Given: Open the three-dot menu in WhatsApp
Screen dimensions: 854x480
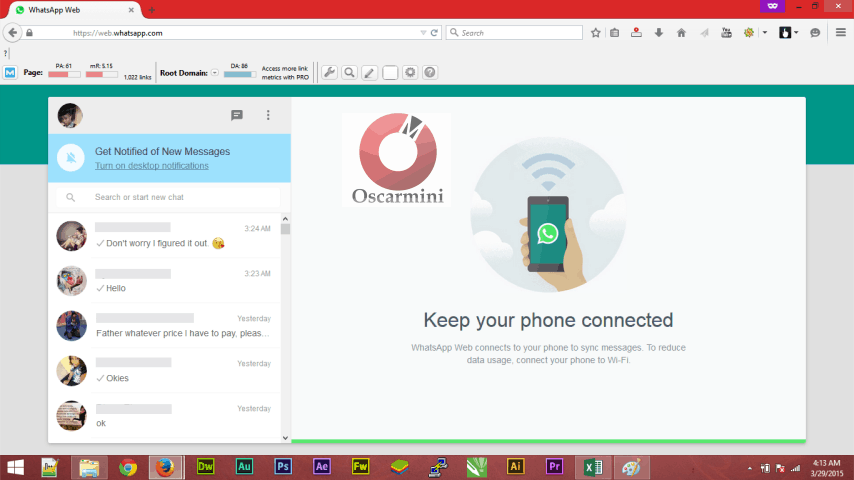Looking at the screenshot, I should coord(268,115).
